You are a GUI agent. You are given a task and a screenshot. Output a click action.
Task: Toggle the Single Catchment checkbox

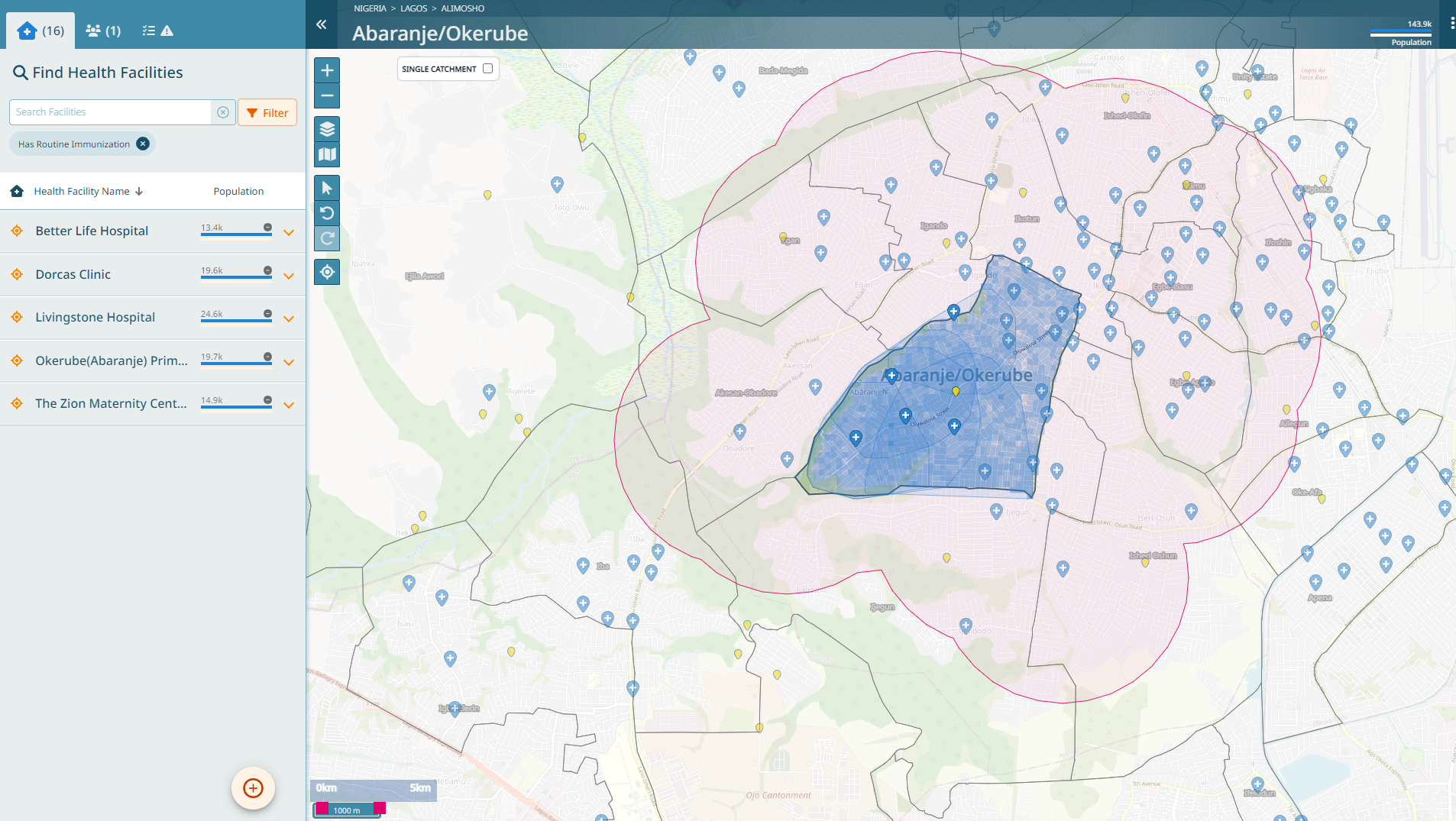tap(487, 69)
